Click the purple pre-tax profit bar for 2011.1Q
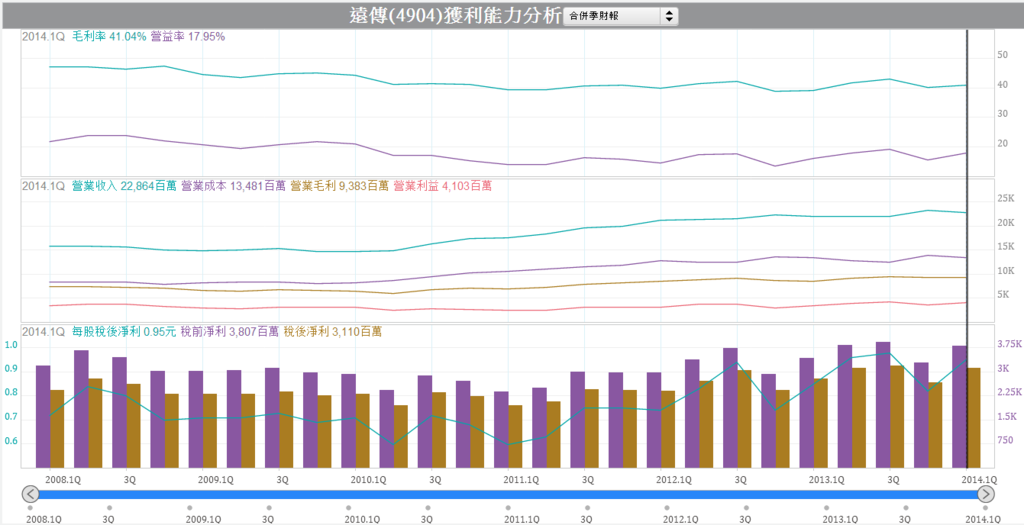The image size is (1024, 525). [x=501, y=429]
